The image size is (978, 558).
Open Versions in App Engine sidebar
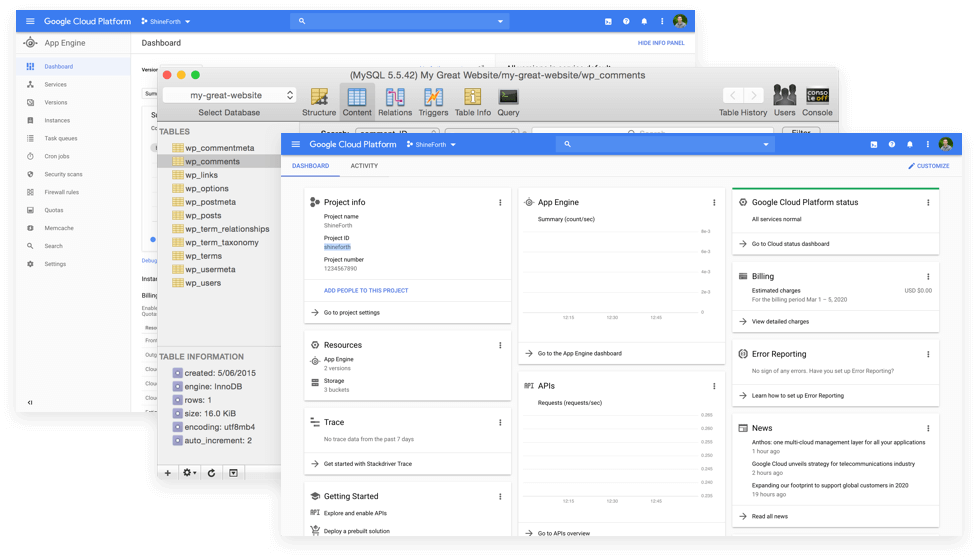[56, 102]
